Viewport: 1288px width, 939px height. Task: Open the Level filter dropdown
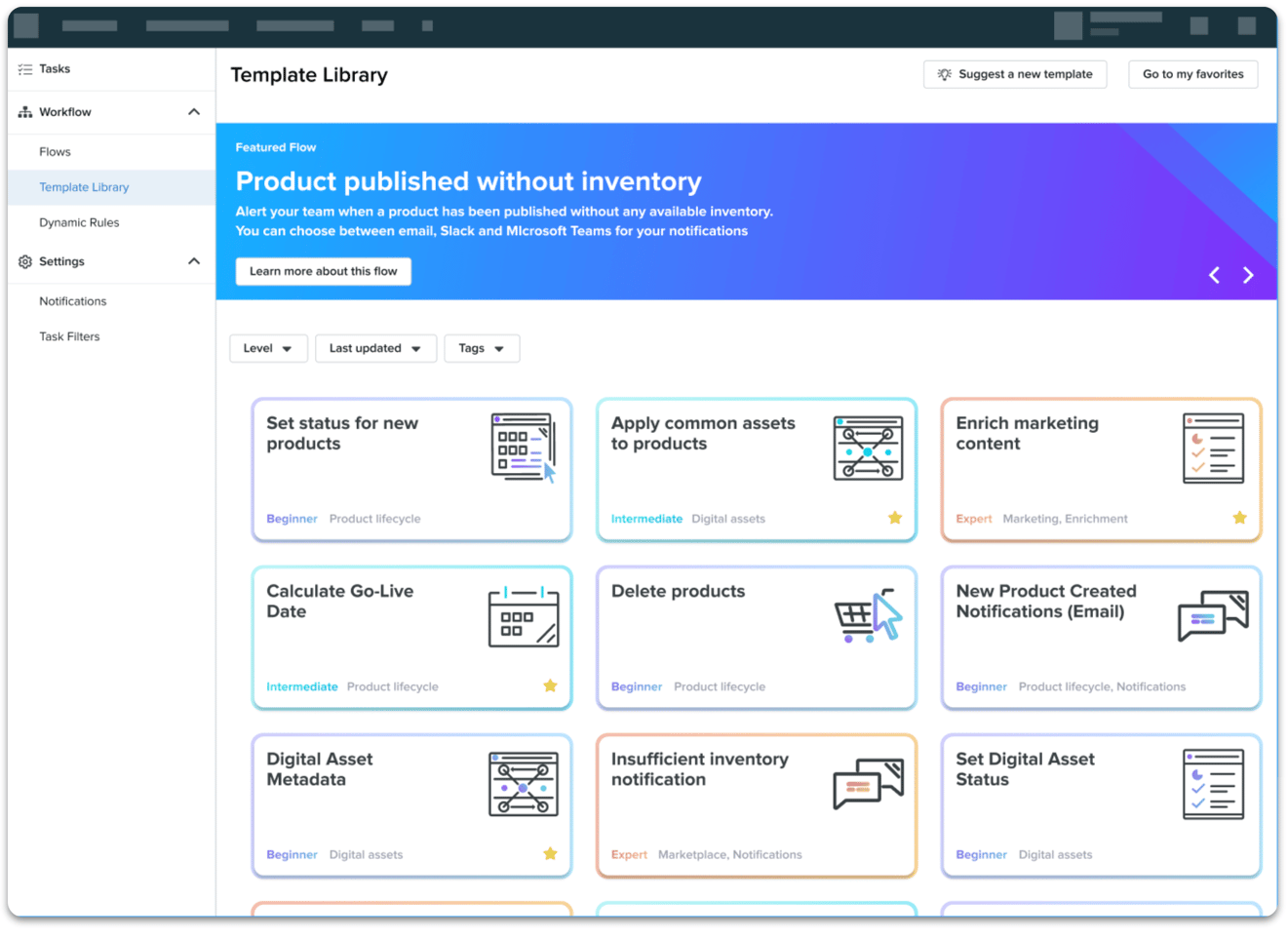click(268, 348)
